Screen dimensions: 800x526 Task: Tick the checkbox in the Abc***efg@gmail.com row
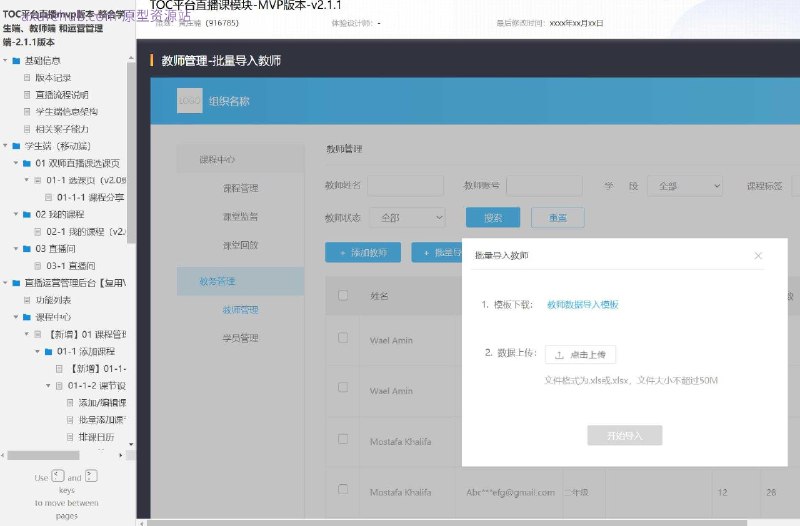(343, 489)
